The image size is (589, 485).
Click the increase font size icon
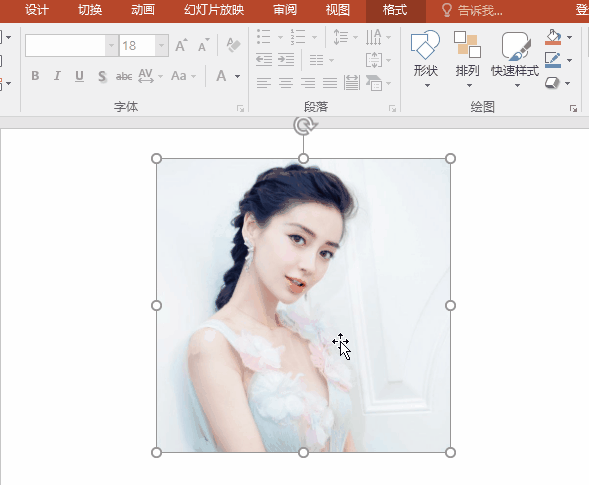pos(181,45)
